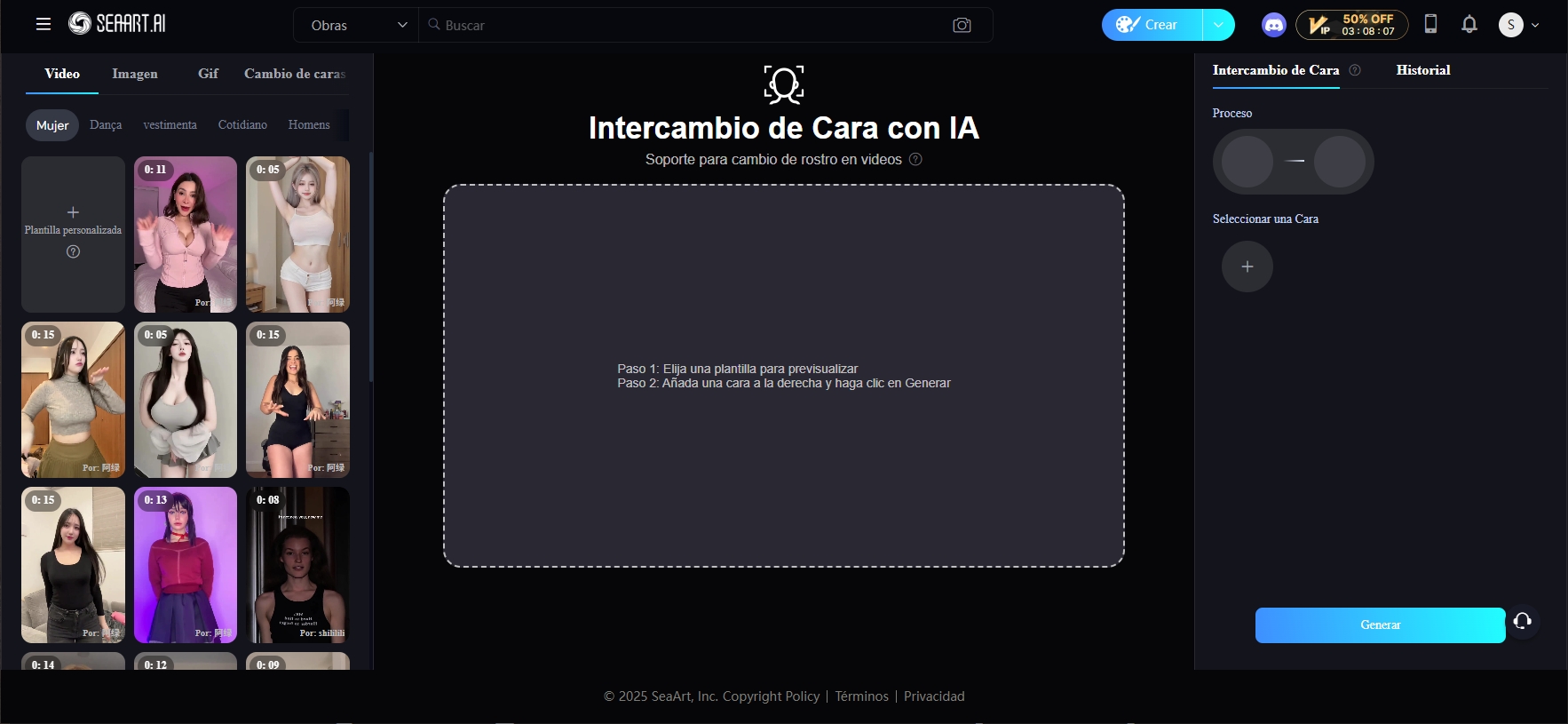Select the Cotidiano category filter
Image resolution: width=1568 pixels, height=724 pixels.
click(x=242, y=125)
